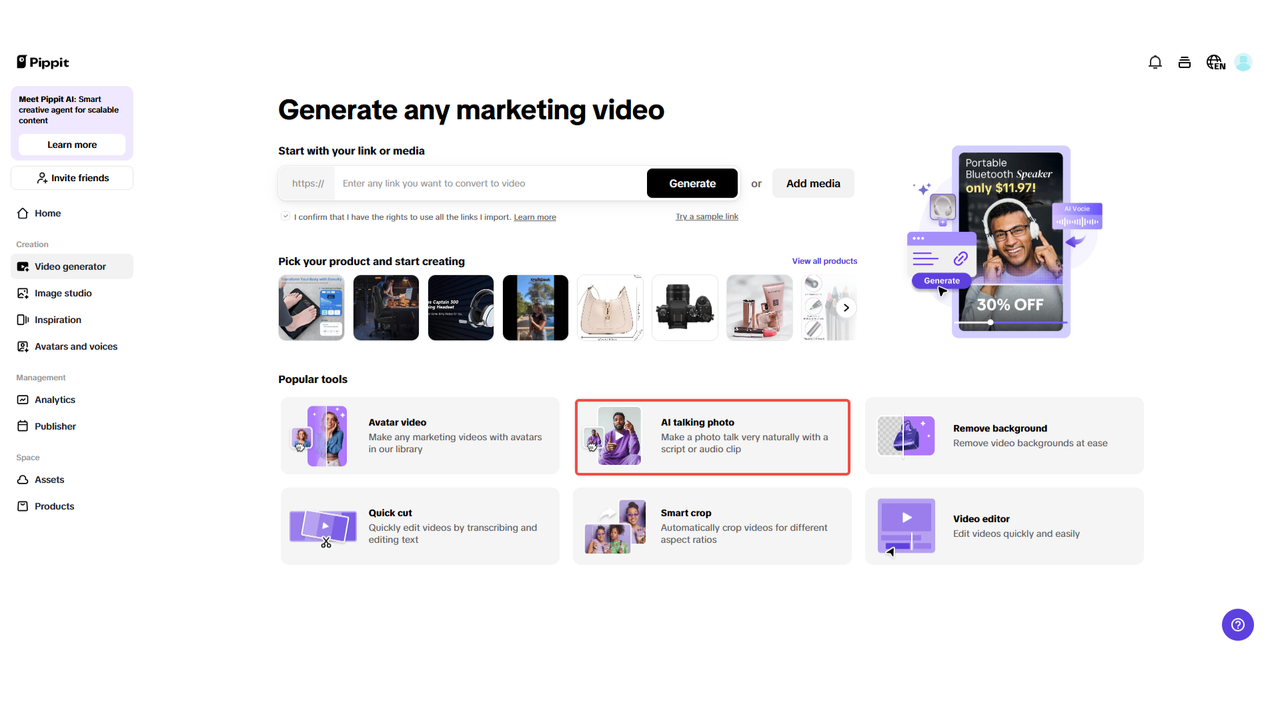Select Video generator in the sidebar
Image resolution: width=1280 pixels, height=720 pixels.
72,267
